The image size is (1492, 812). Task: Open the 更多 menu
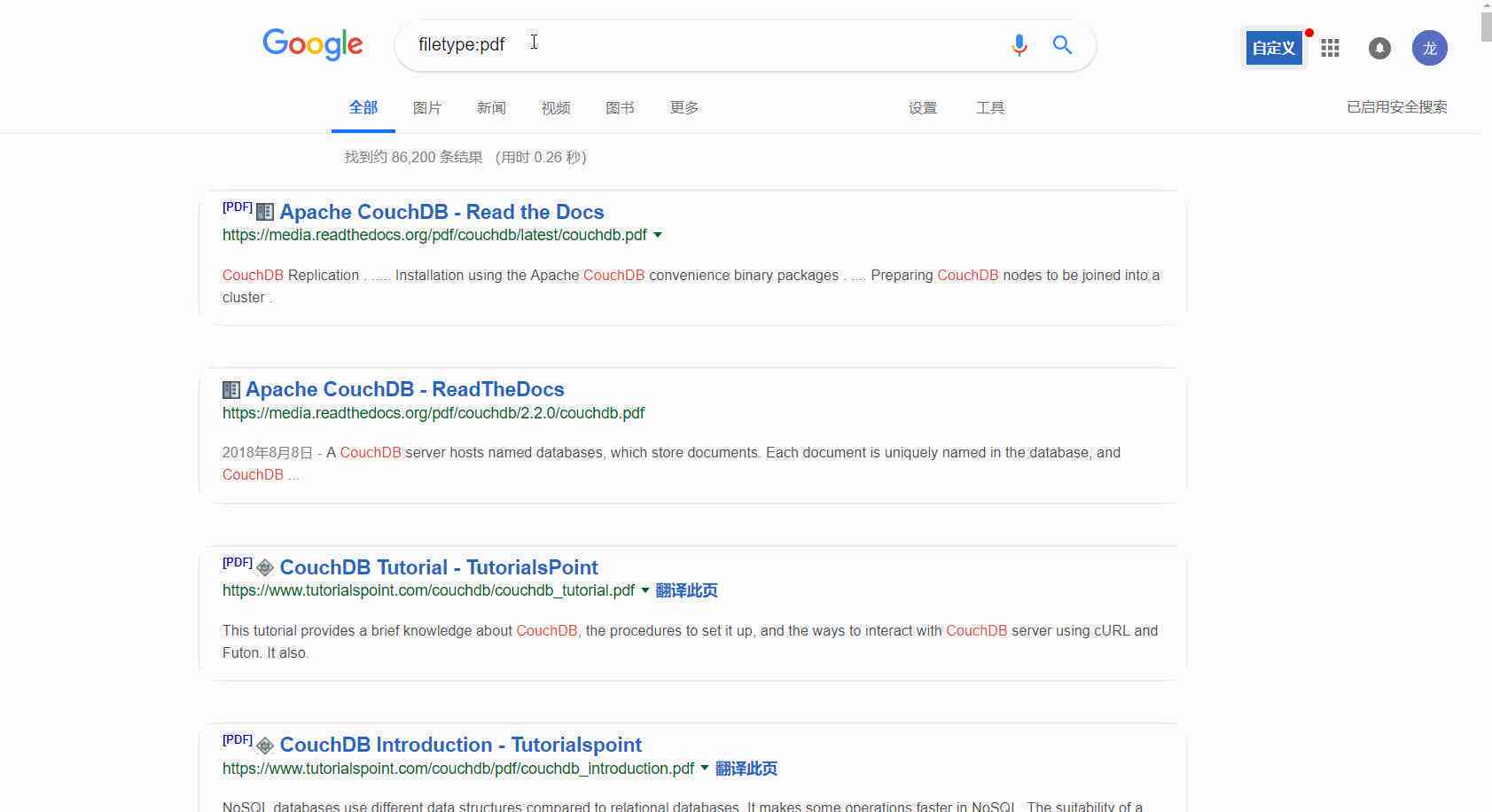684,107
